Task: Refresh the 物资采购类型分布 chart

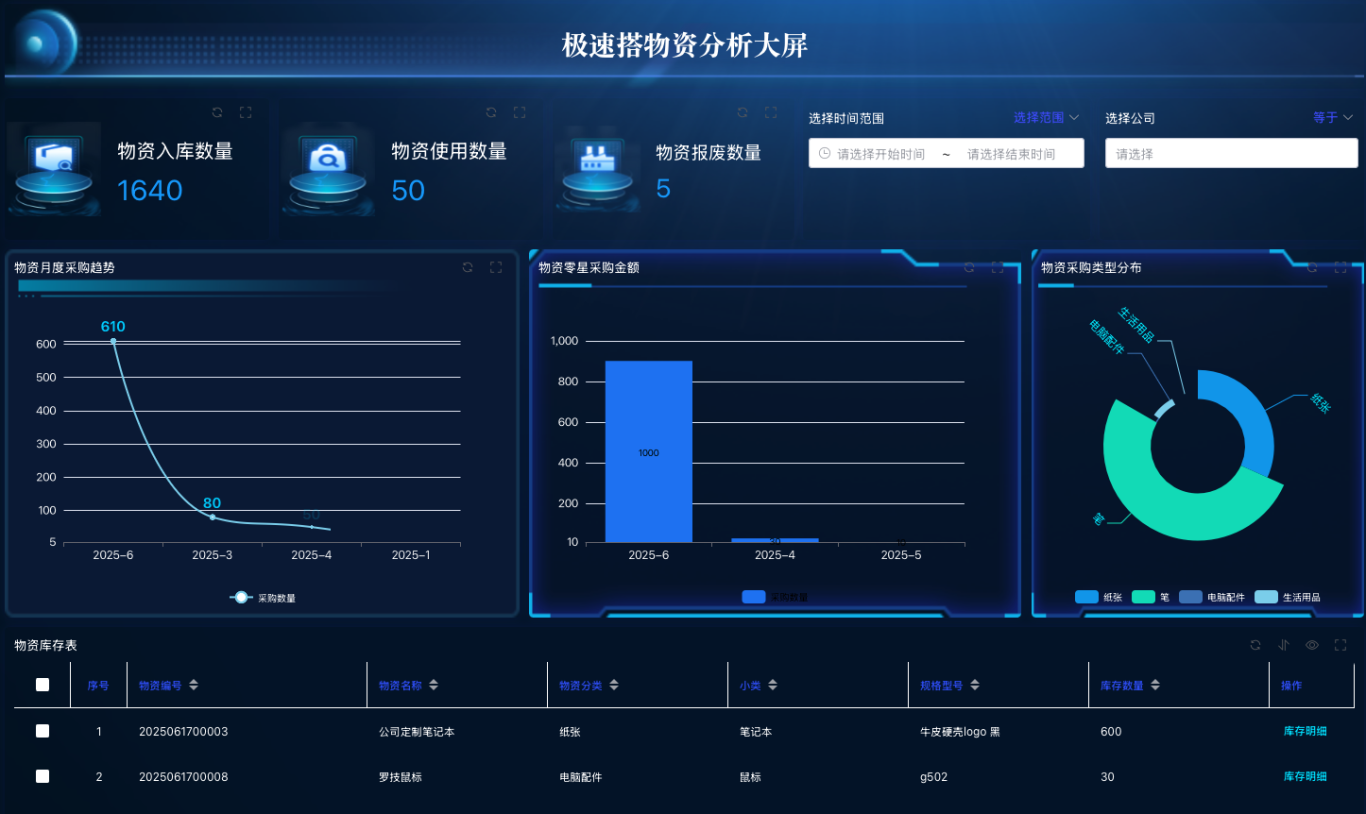Action: (1312, 267)
